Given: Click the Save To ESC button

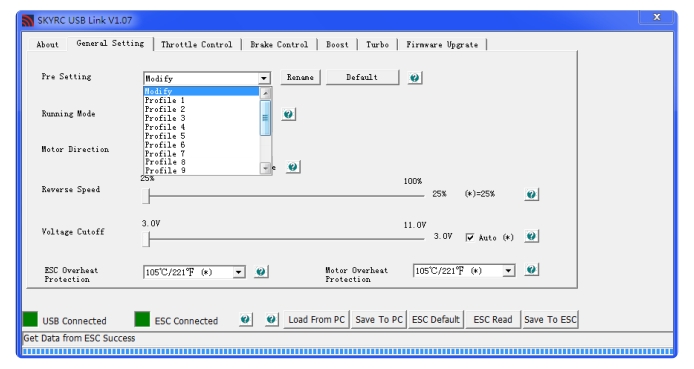Looking at the screenshot, I should (550, 319).
